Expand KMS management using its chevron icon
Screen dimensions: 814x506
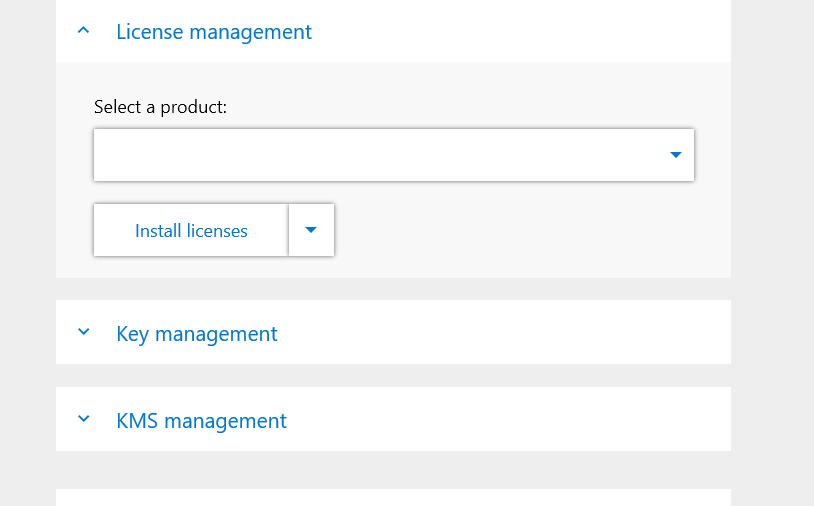tap(83, 418)
